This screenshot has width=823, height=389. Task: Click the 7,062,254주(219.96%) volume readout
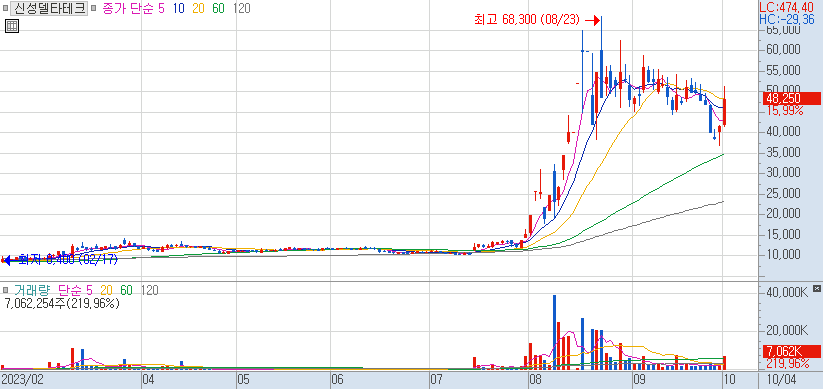tap(62, 303)
